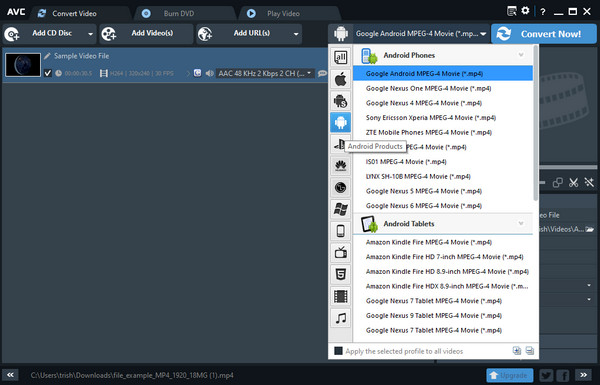Select the Huawei products category icon
Viewport: 600px width, 385px height.
(x=340, y=166)
